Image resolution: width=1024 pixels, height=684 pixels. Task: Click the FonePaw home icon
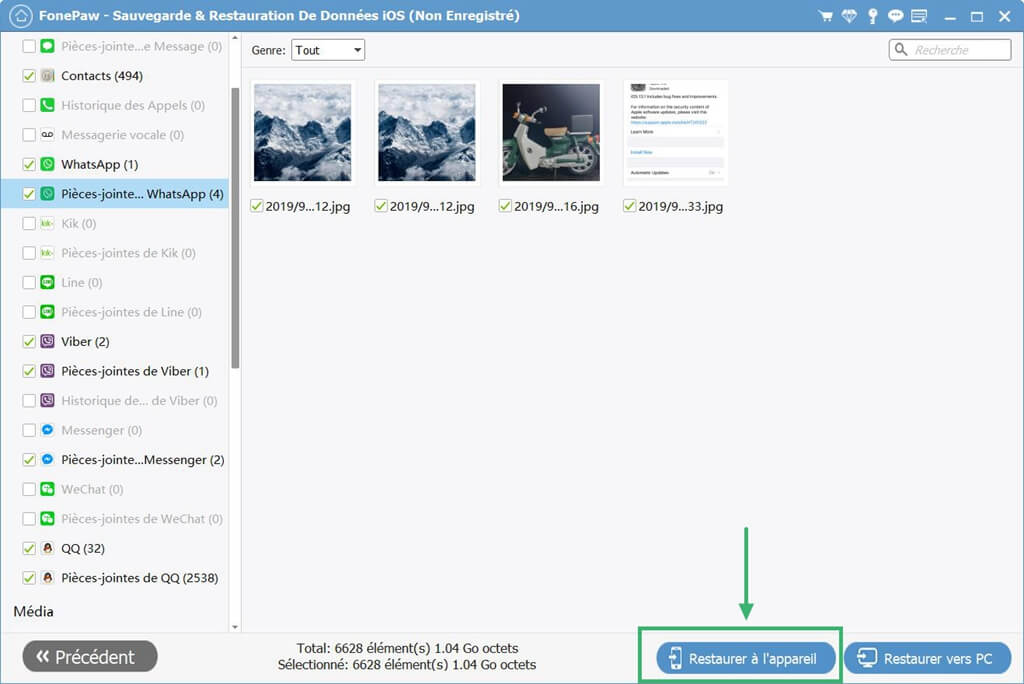tap(20, 16)
